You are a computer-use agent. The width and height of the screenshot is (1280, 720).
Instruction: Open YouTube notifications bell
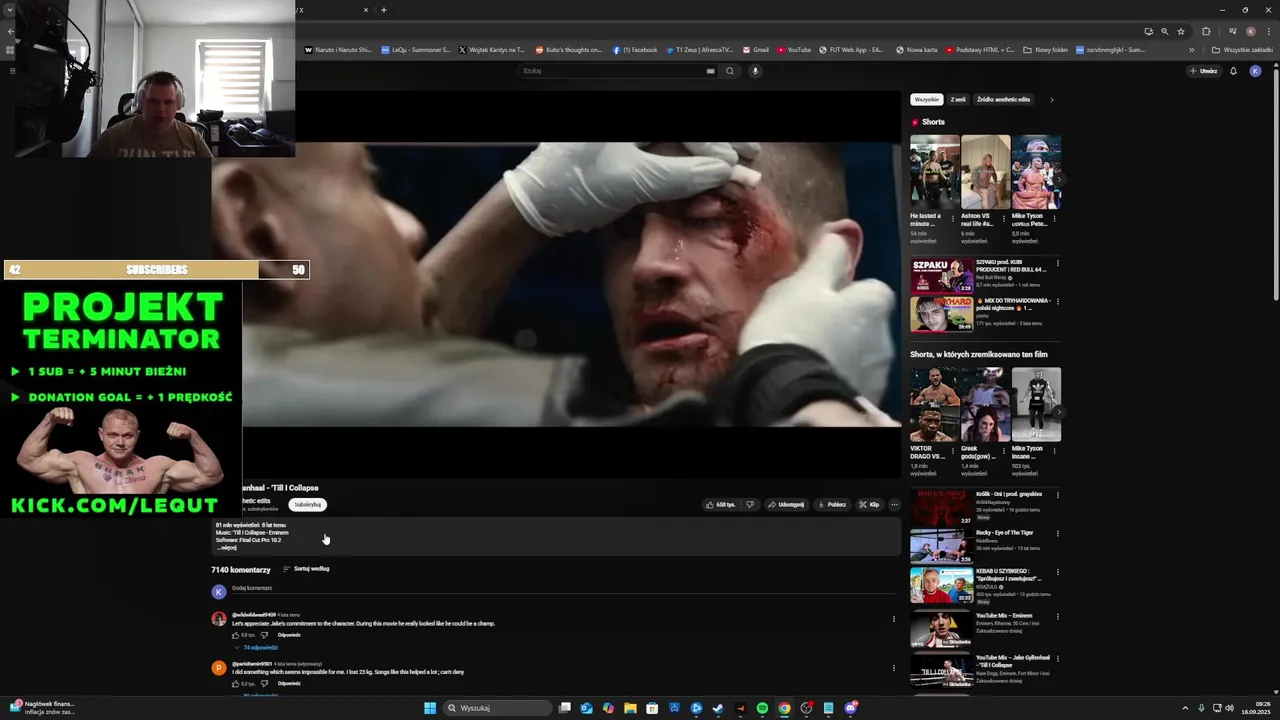coord(1233,71)
